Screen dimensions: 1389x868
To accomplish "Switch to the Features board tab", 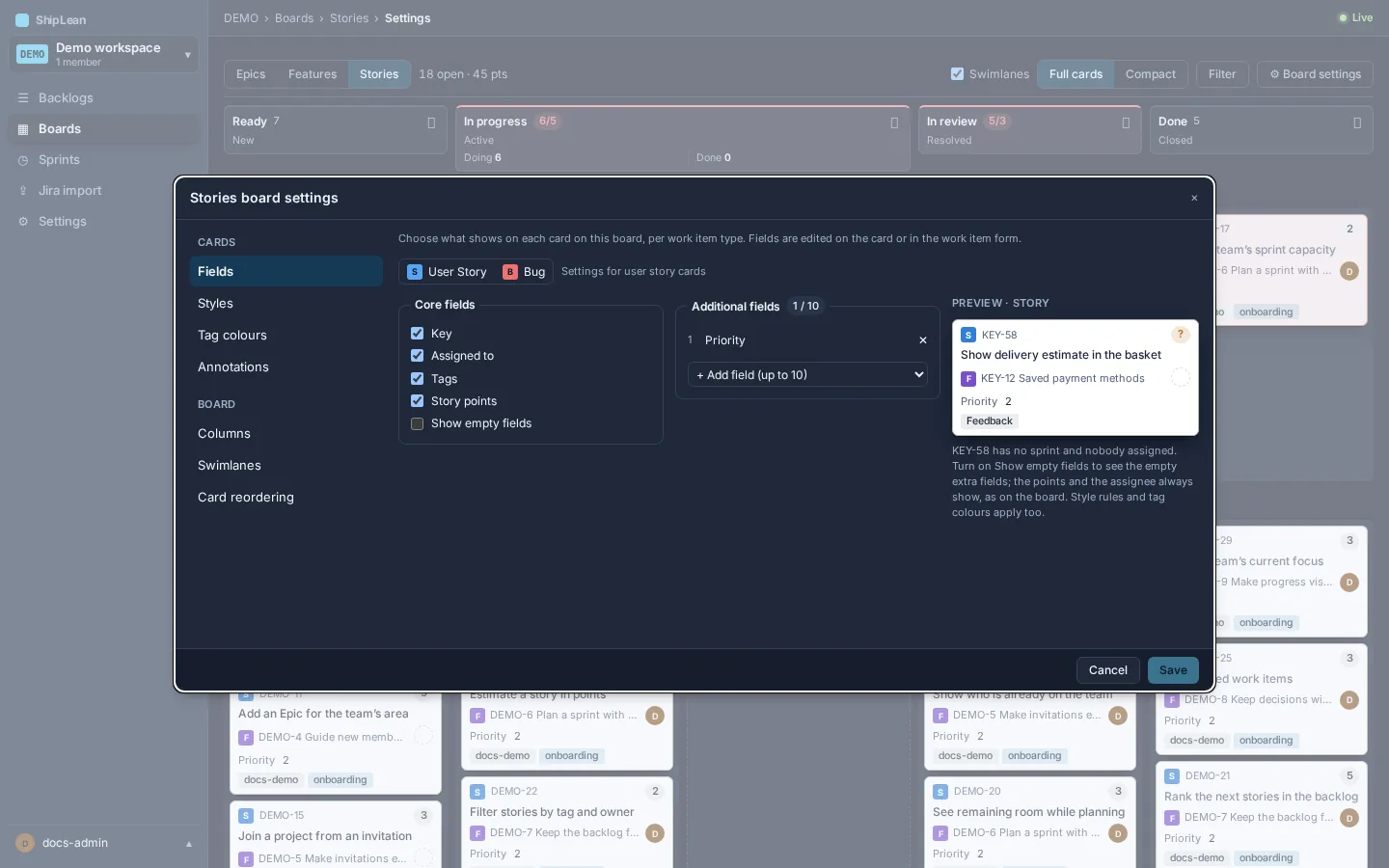I will coord(313,74).
